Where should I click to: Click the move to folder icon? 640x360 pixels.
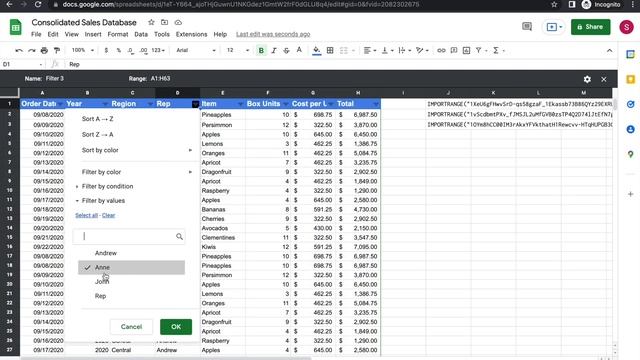click(x=164, y=22)
